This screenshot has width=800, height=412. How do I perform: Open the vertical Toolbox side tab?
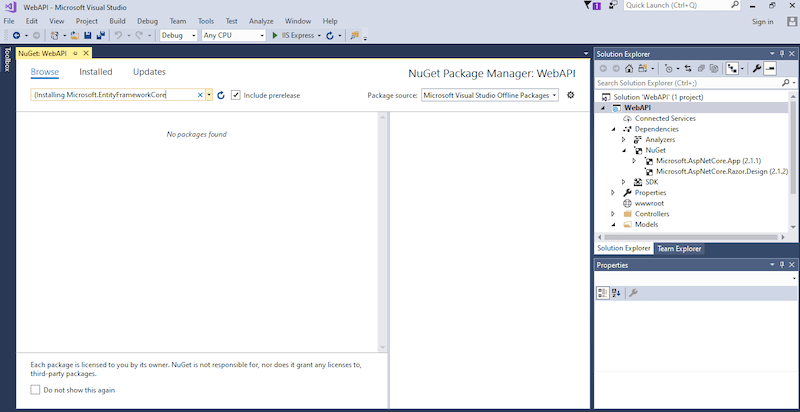[x=7, y=60]
